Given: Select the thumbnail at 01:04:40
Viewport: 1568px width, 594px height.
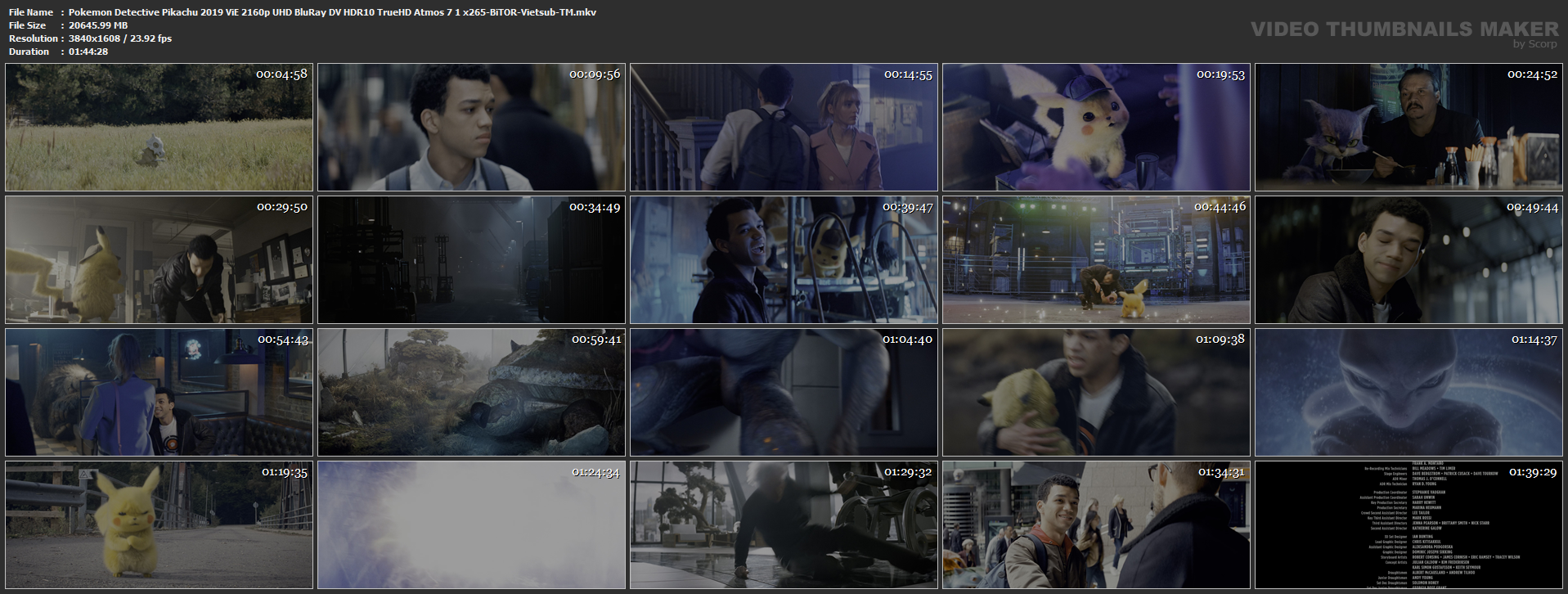Looking at the screenshot, I should click(x=784, y=393).
